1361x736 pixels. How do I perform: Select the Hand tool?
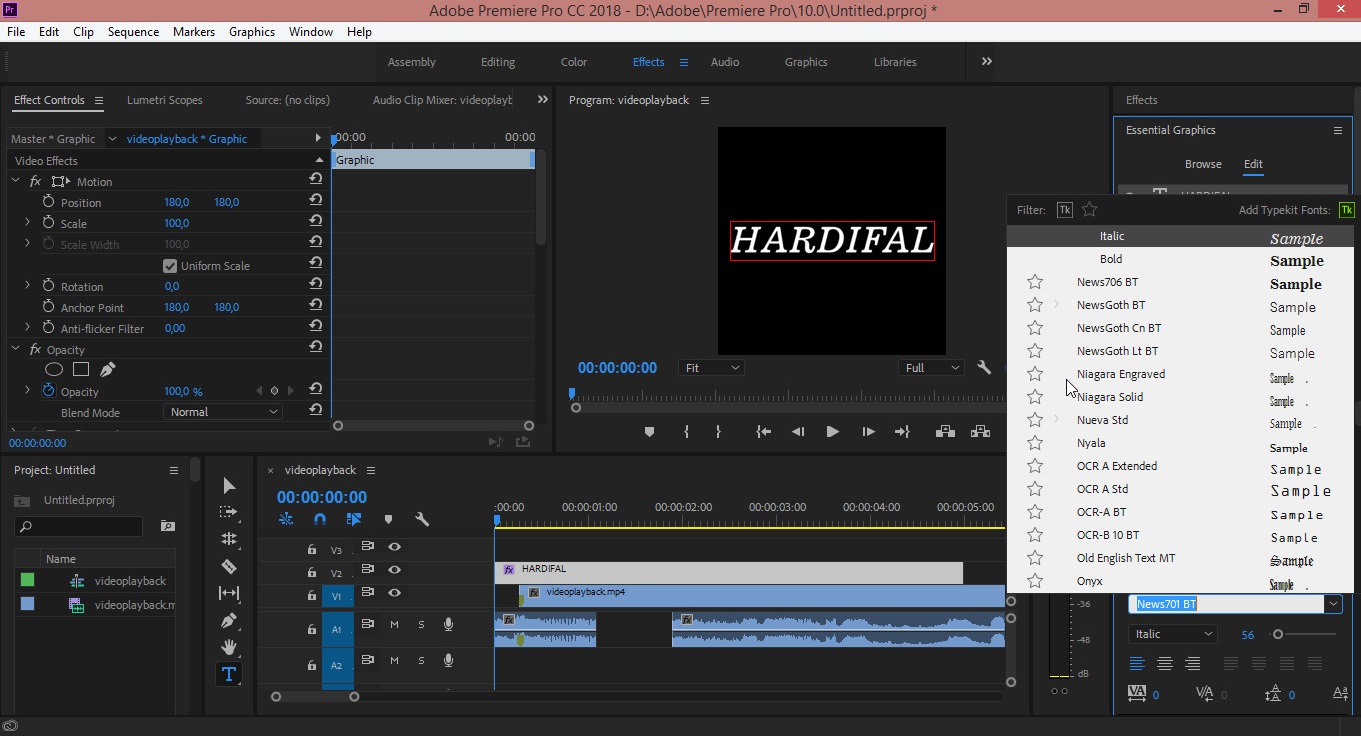coord(228,647)
